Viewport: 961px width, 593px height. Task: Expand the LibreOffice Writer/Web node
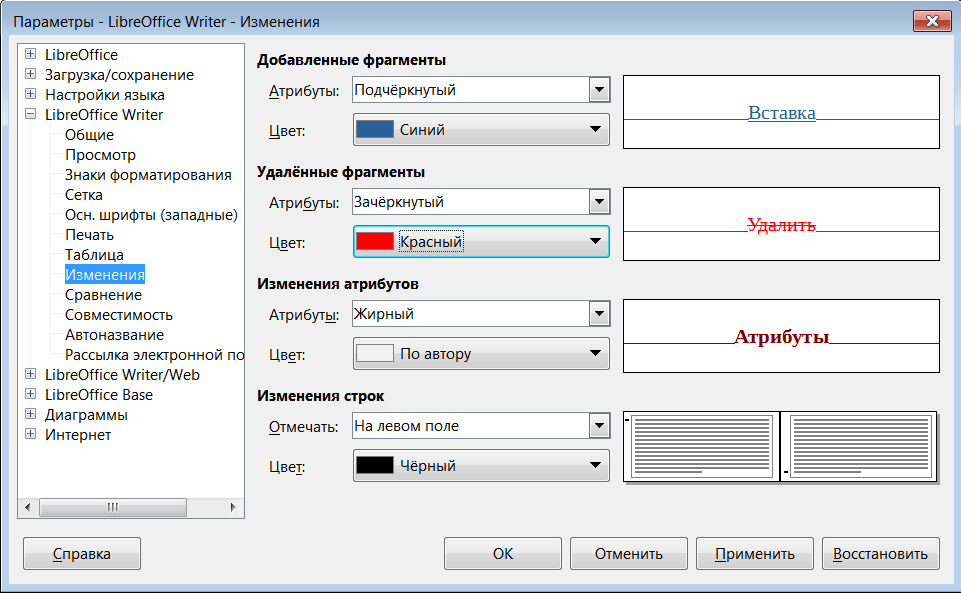point(30,374)
